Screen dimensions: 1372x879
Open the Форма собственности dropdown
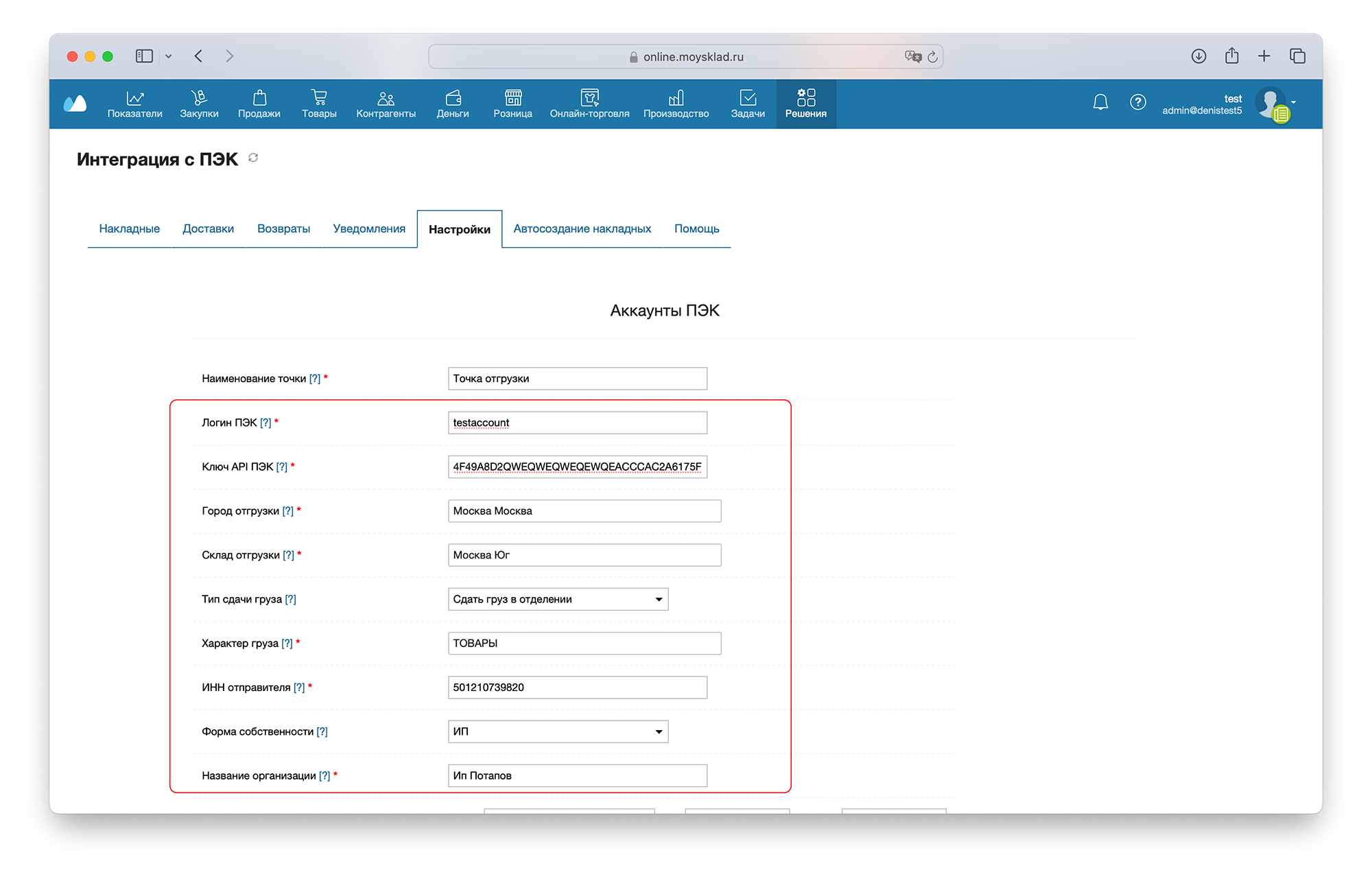[x=558, y=731]
